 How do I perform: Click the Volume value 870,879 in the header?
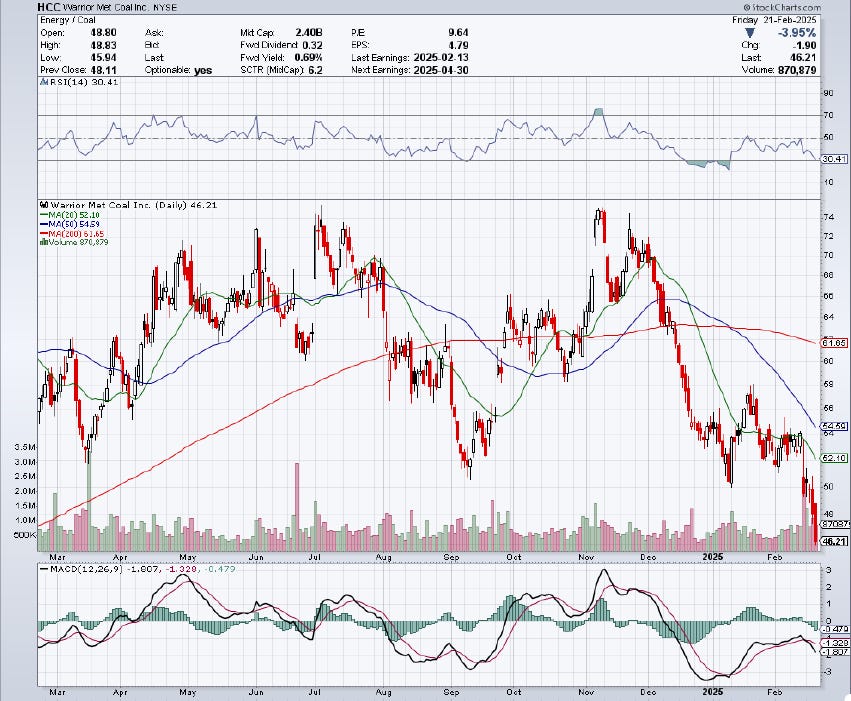[797, 70]
